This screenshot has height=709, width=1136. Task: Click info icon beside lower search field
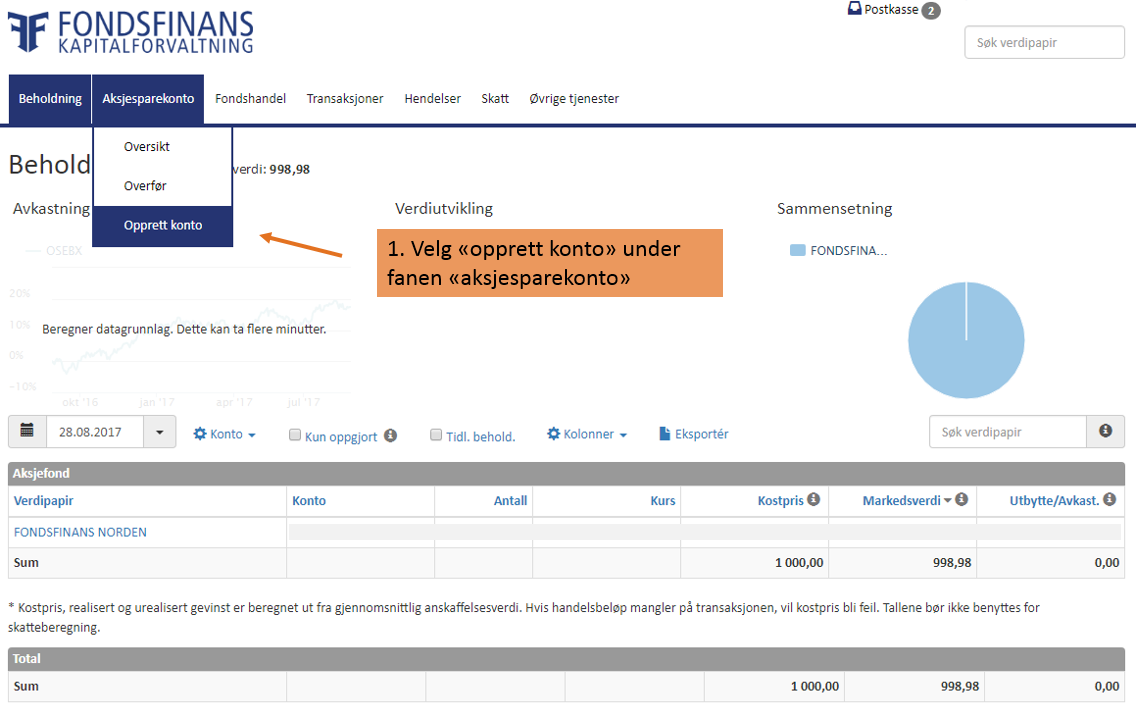tap(1106, 432)
